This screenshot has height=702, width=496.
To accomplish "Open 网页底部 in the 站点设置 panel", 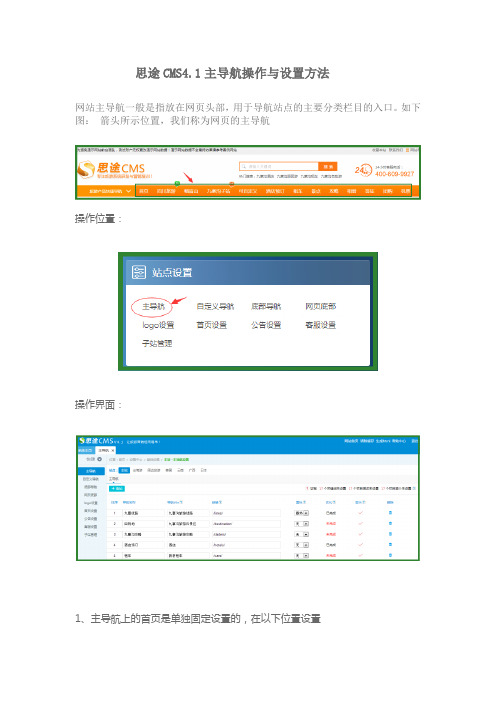I will 321,307.
